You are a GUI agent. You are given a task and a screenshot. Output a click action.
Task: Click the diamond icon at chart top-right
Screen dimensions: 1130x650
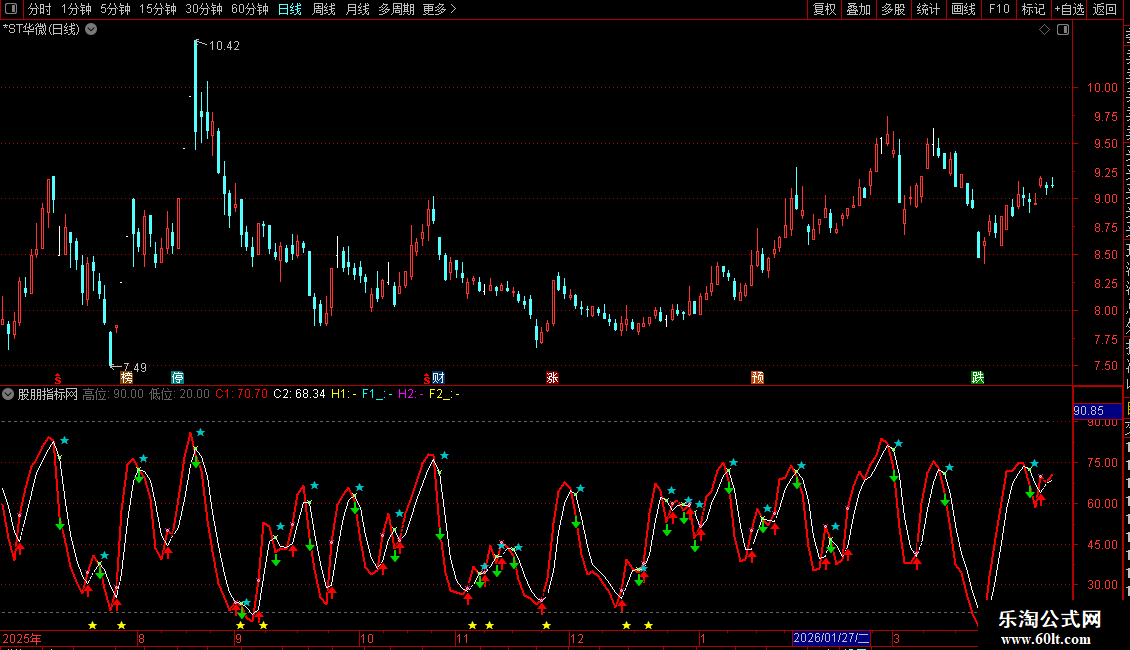coord(1044,30)
